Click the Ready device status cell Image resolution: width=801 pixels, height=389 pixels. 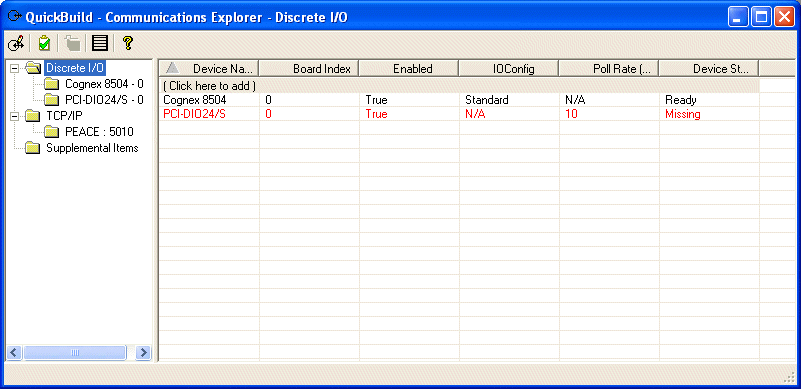[x=710, y=100]
